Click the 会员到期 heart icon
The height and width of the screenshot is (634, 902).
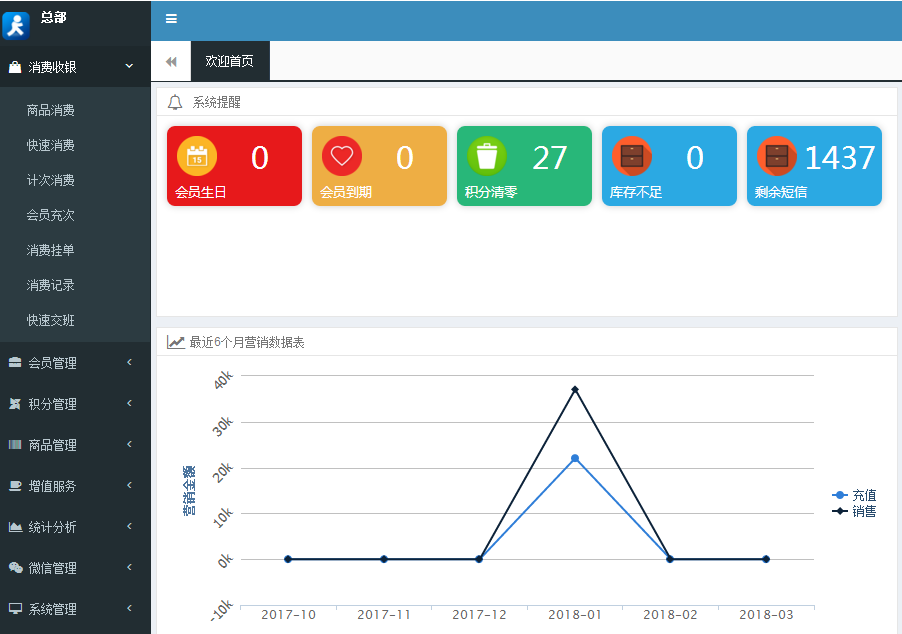pyautogui.click(x=342, y=156)
